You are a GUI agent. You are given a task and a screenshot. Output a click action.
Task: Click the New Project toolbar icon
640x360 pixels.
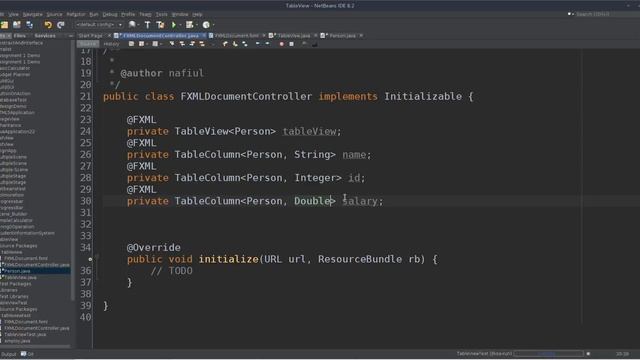pos(4,25)
